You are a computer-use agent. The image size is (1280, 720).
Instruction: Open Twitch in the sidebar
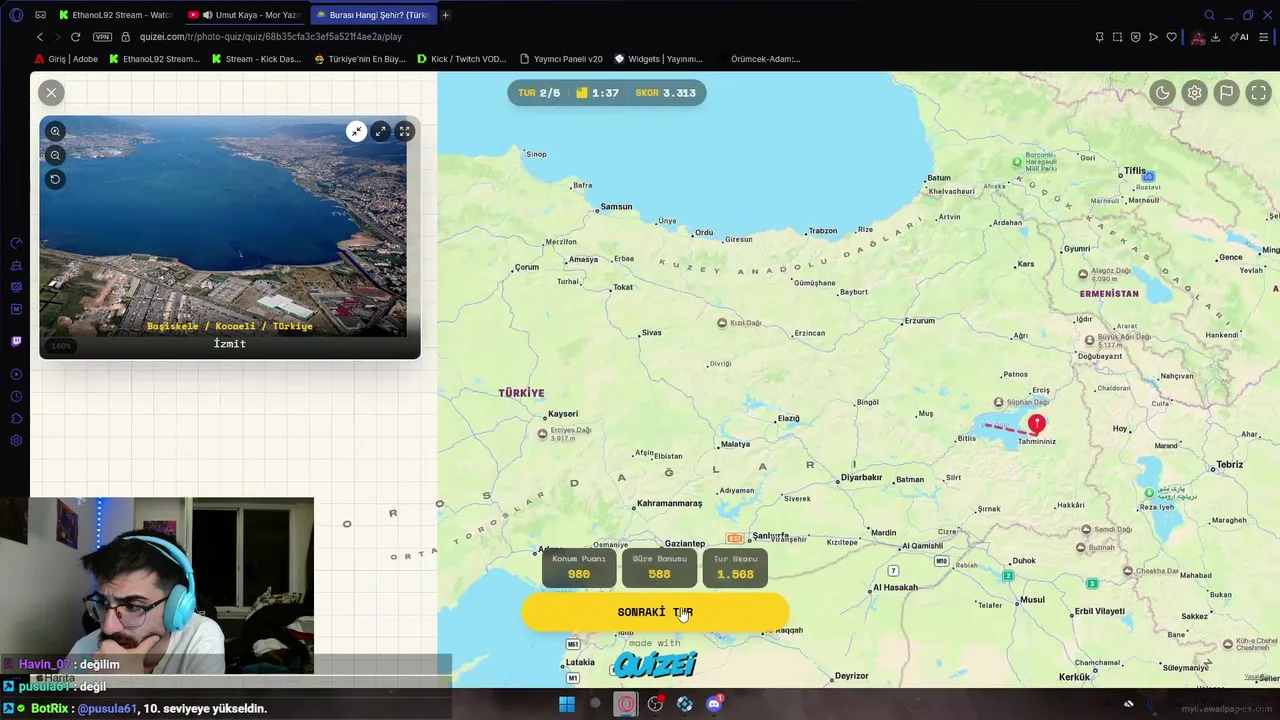[16, 341]
